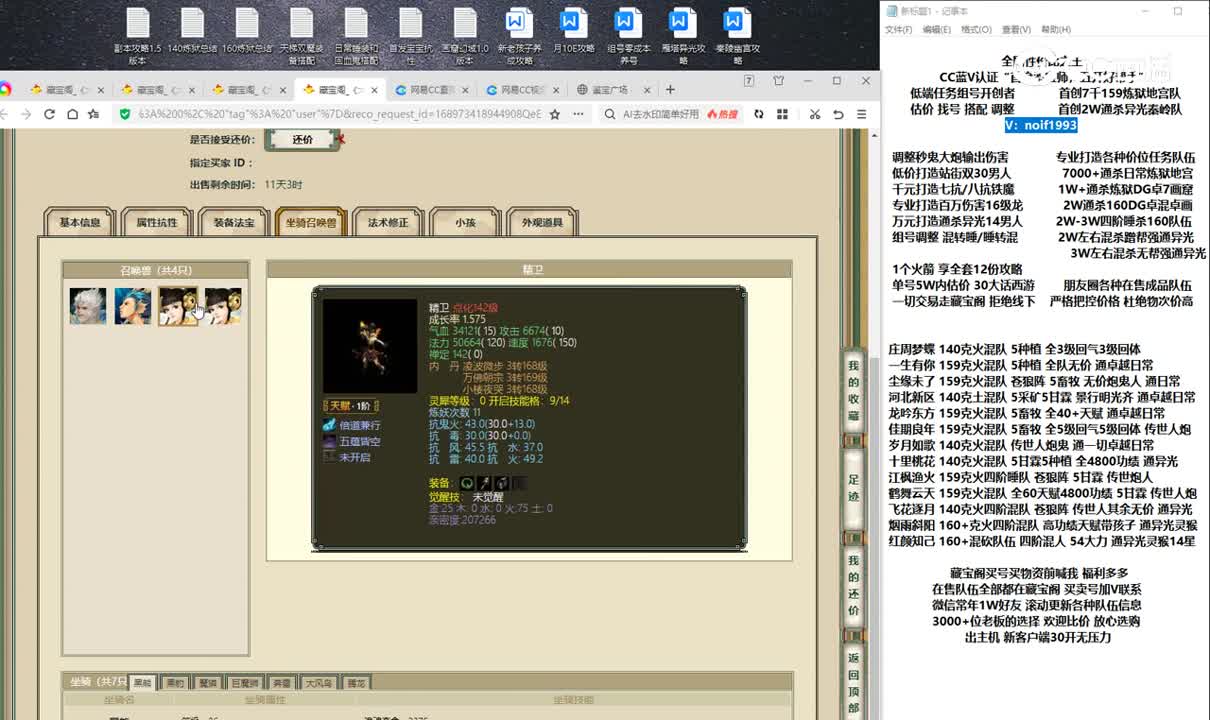This screenshot has height=720, width=1210.
Task: Switch to the 藏宝广场 browser tab
Action: [614, 90]
